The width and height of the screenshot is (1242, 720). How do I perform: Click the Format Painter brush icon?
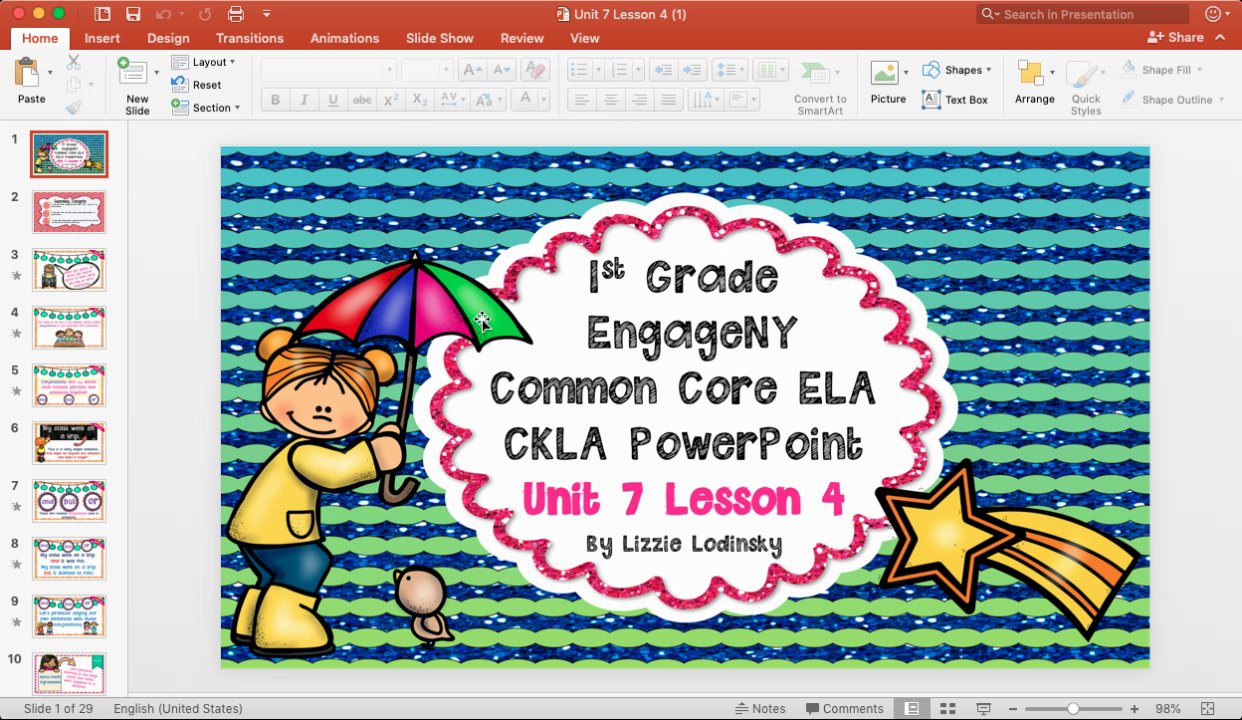point(74,108)
